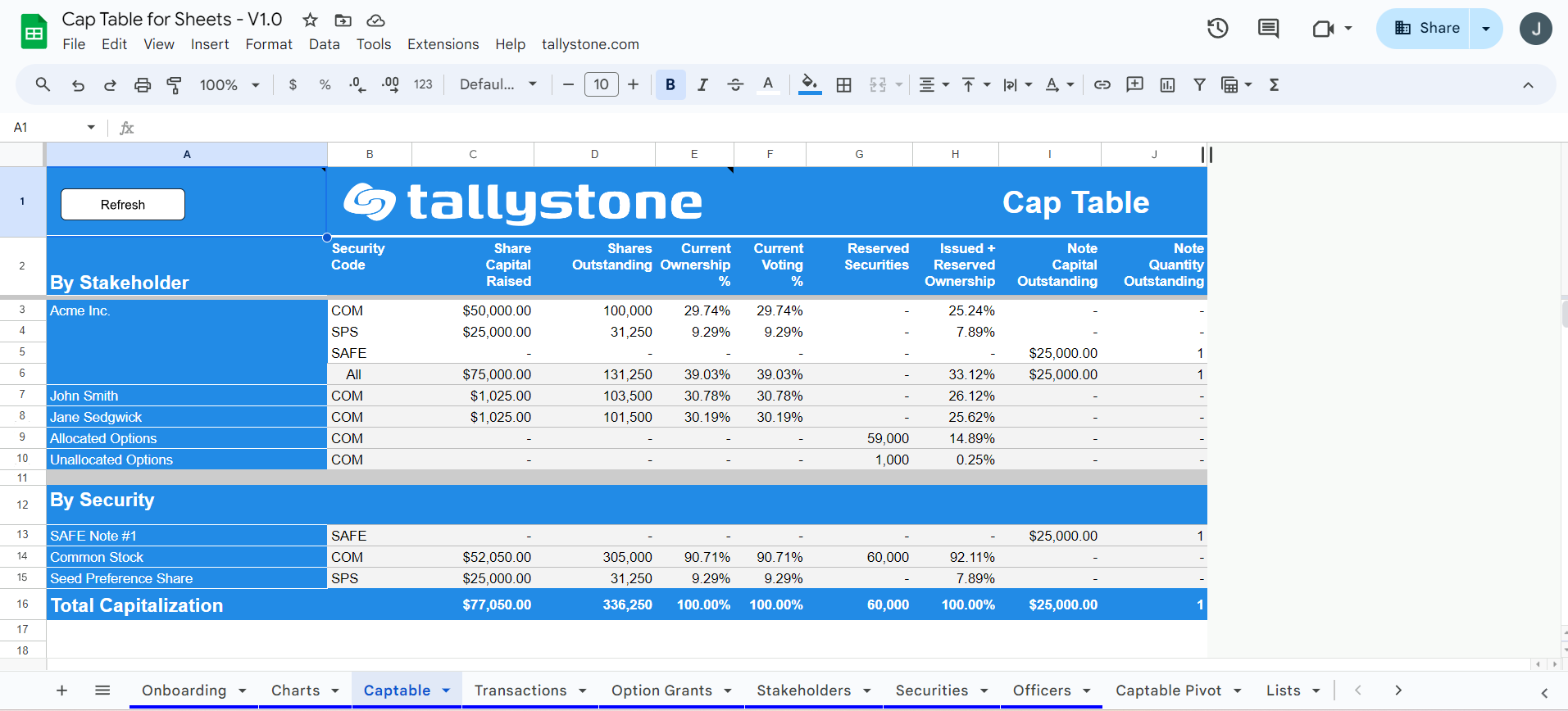1568x711 pixels.
Task: Open the vertical align dropdown
Action: click(x=975, y=84)
